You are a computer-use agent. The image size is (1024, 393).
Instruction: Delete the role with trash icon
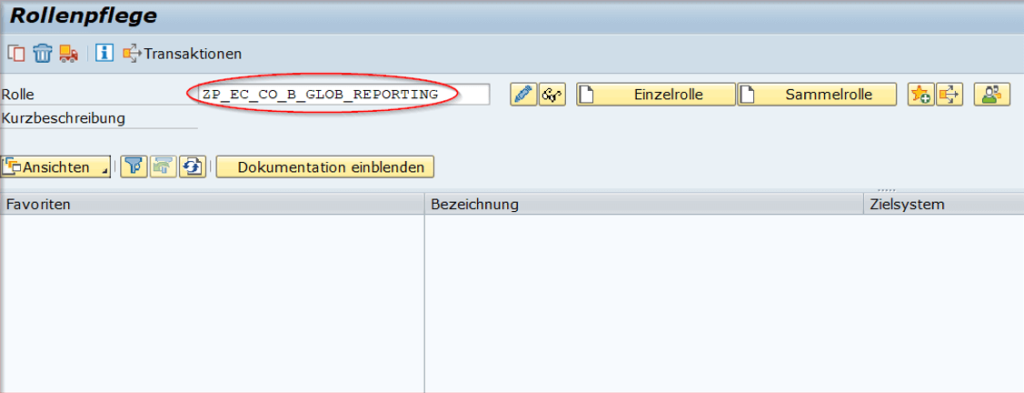coord(42,53)
